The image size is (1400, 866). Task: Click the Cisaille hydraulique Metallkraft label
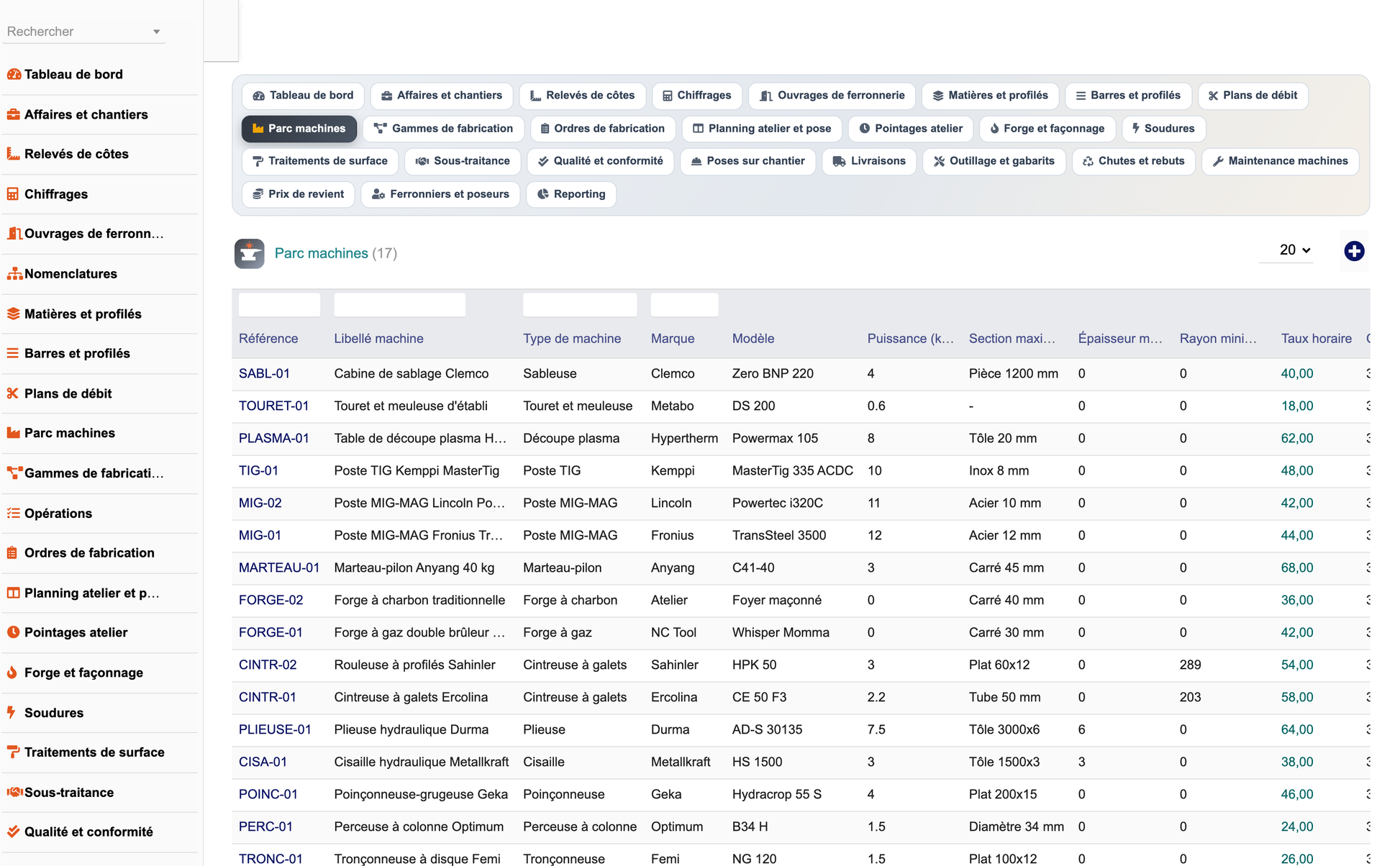(421, 762)
